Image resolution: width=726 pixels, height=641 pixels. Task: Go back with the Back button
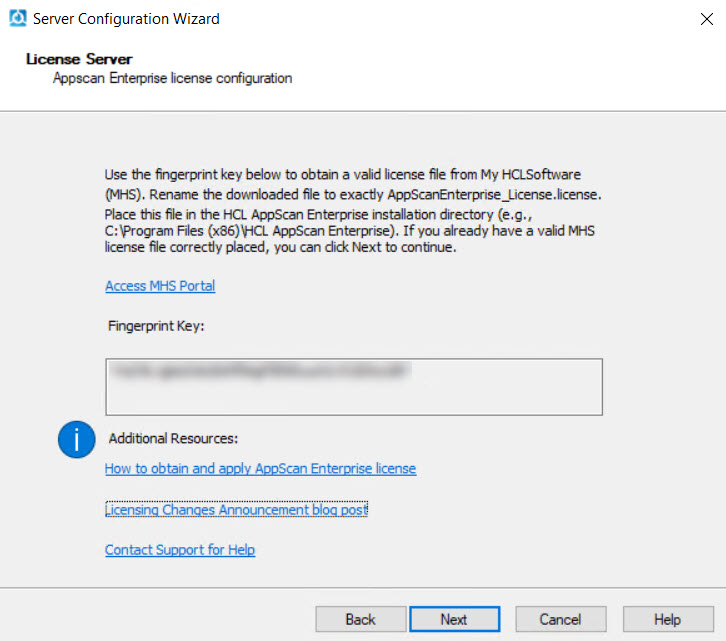(x=360, y=619)
